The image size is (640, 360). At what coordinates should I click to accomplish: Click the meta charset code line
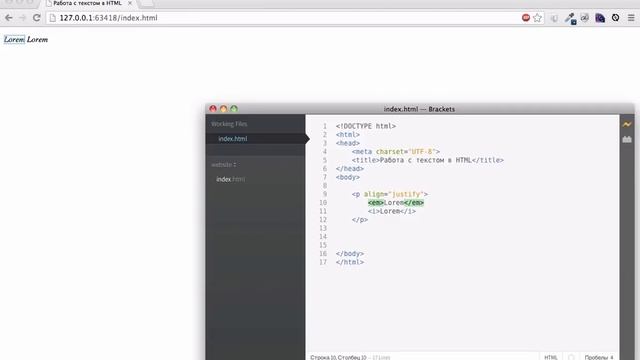[396, 152]
